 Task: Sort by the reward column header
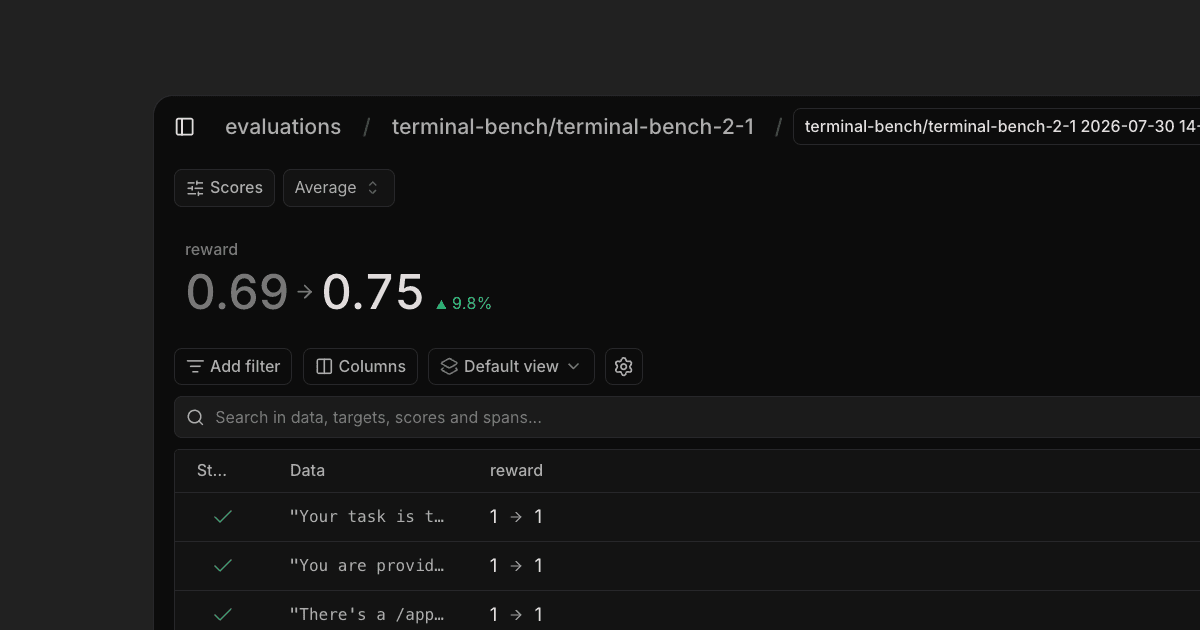pyautogui.click(x=516, y=471)
